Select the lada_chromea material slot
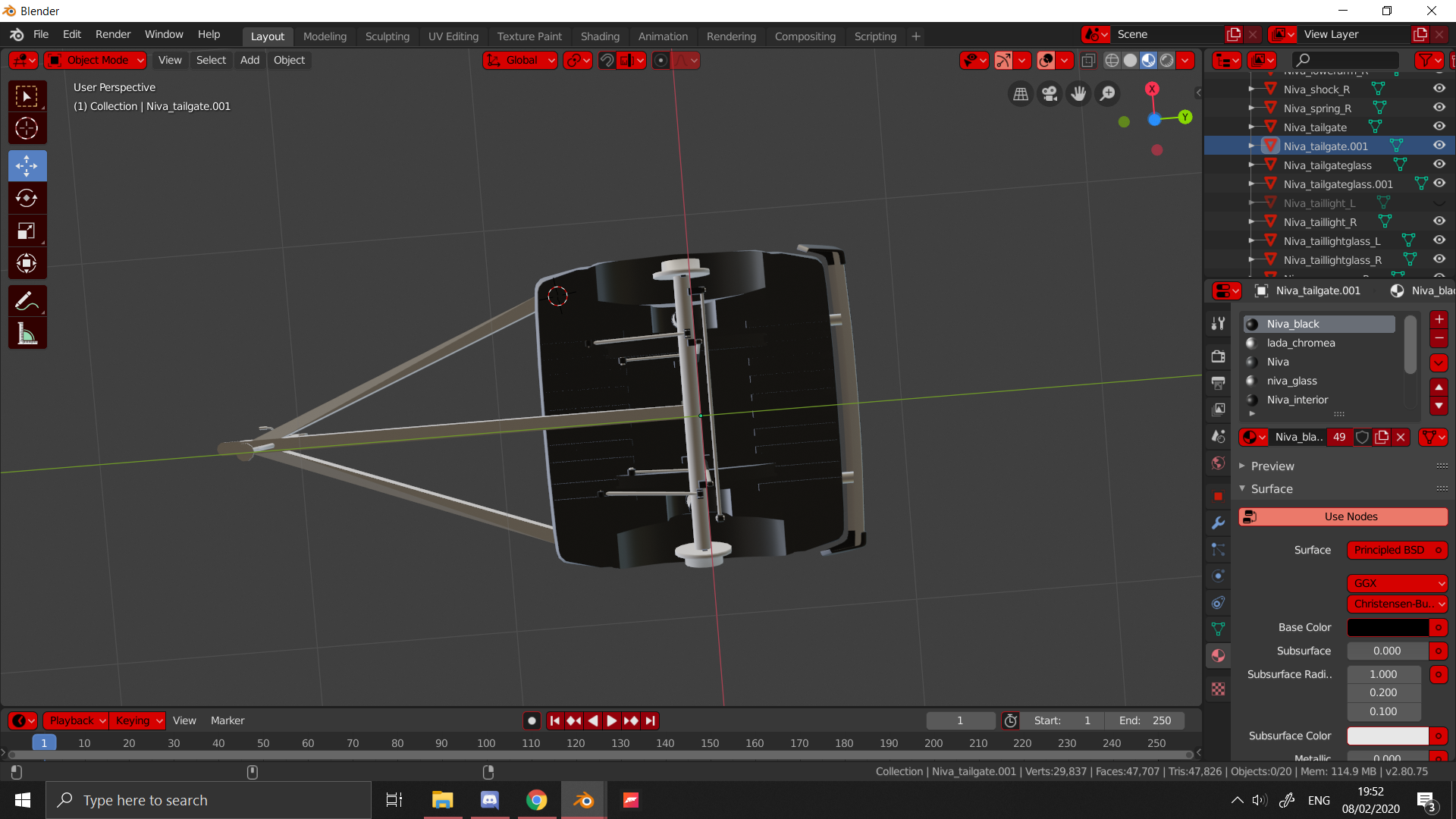This screenshot has height=819, width=1456. pos(1301,343)
